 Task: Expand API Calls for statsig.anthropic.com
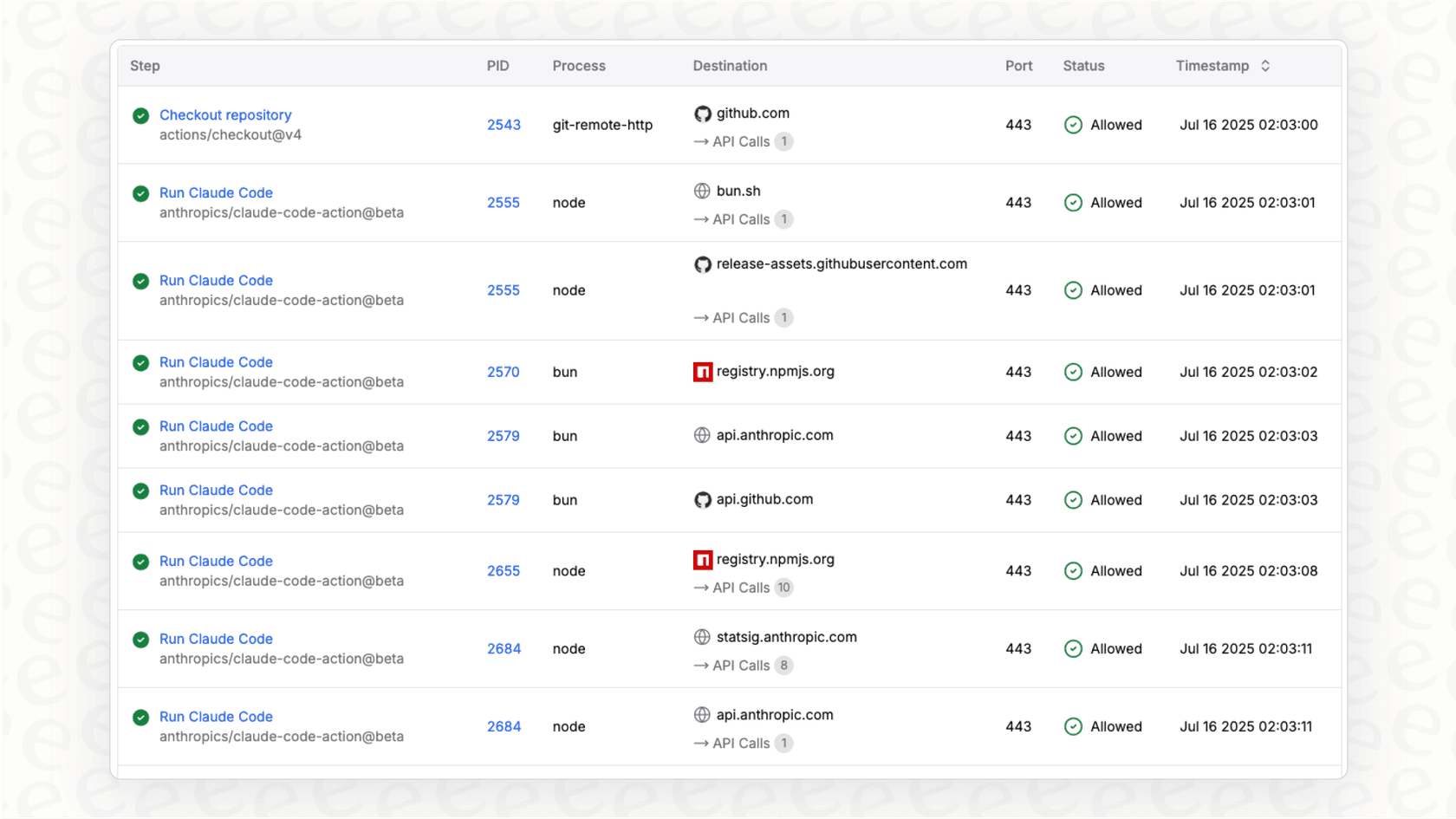tap(743, 665)
